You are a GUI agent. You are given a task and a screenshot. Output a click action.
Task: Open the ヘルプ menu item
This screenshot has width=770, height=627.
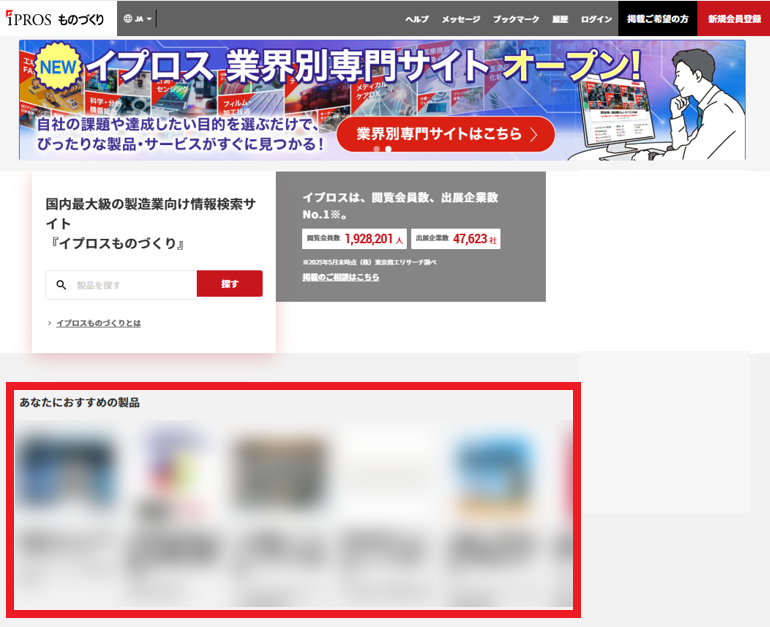click(417, 19)
